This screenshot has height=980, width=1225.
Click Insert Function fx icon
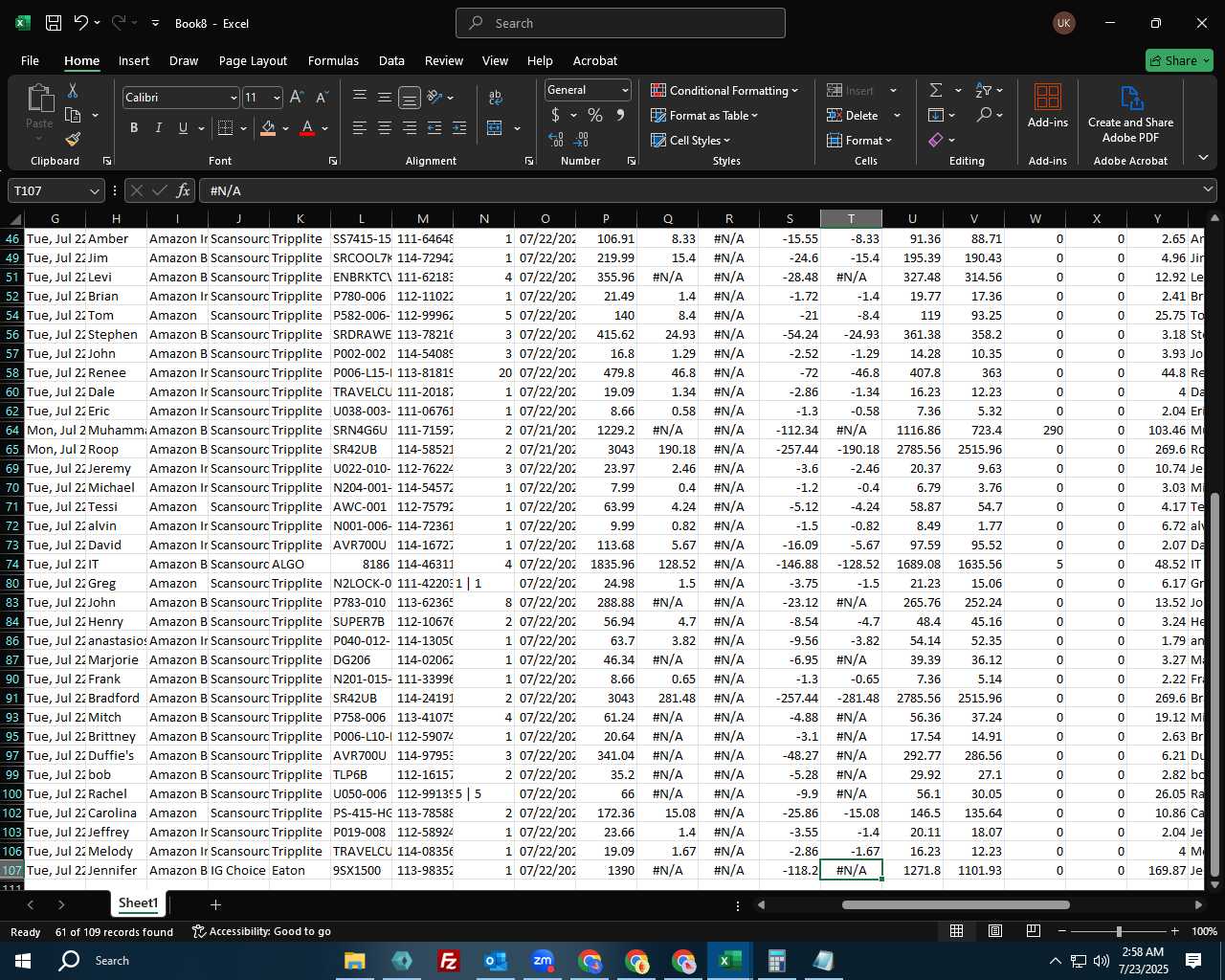[x=183, y=190]
